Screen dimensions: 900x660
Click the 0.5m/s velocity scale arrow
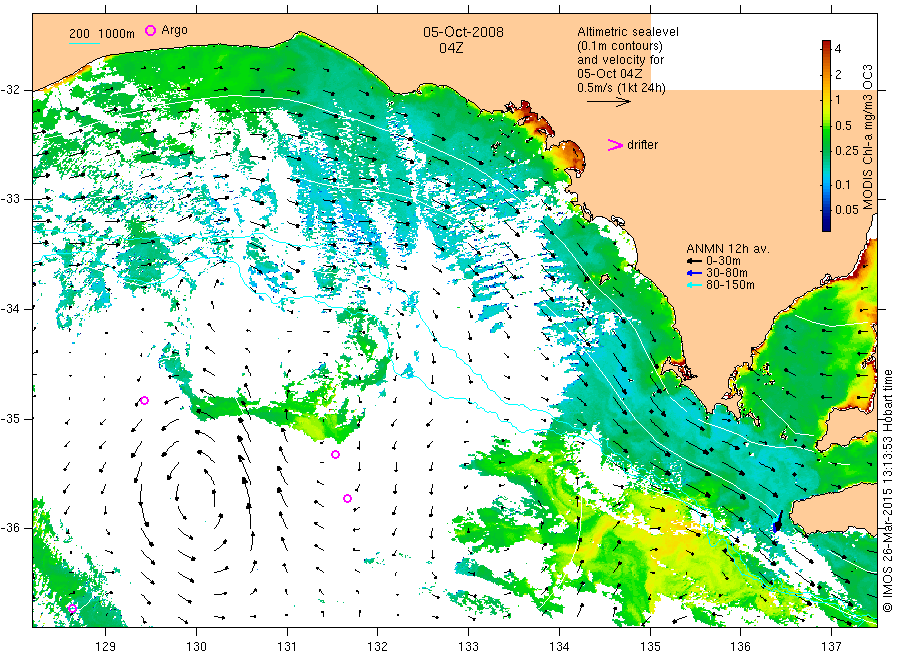point(608,102)
